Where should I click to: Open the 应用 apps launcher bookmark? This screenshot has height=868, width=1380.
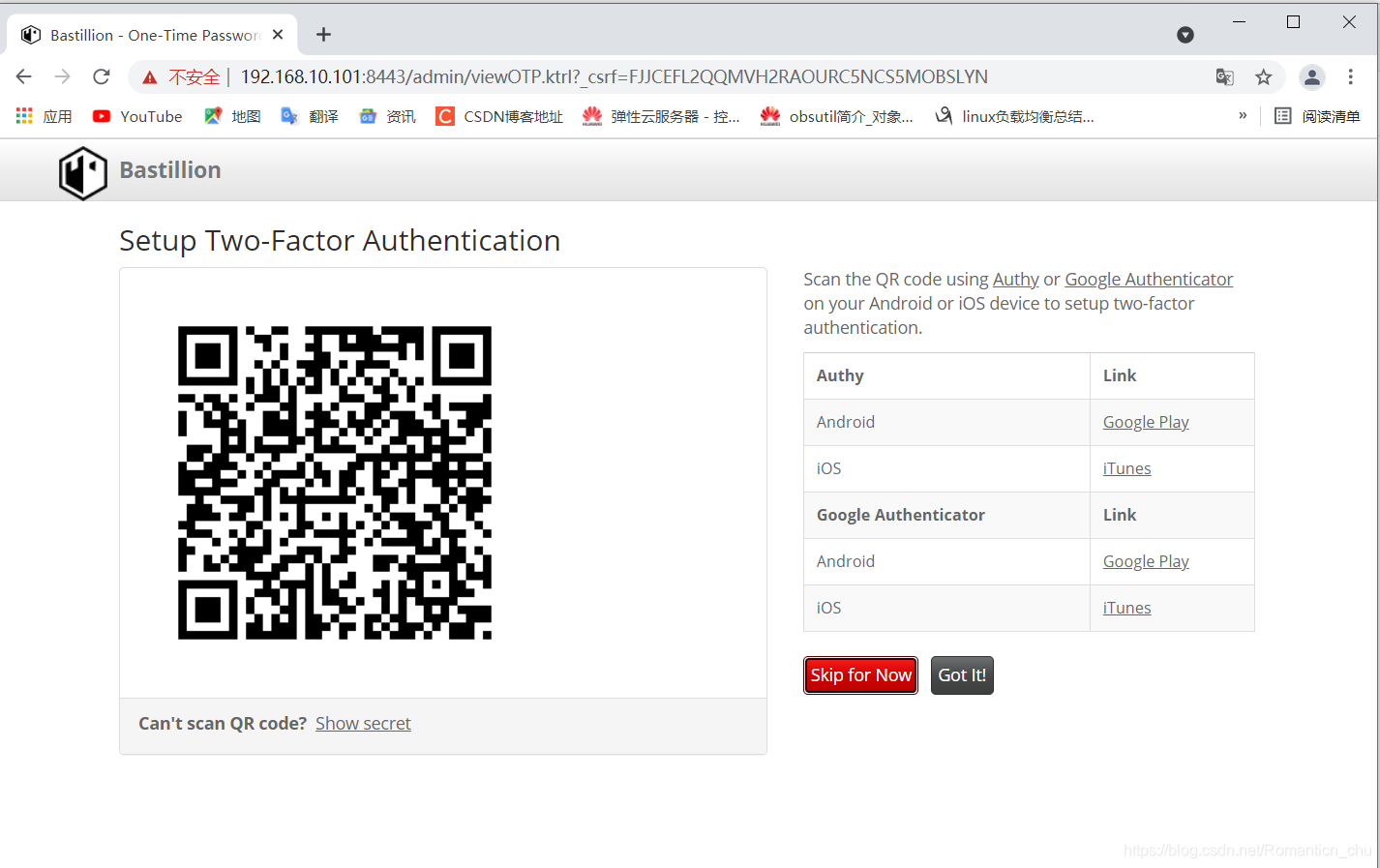click(x=44, y=116)
